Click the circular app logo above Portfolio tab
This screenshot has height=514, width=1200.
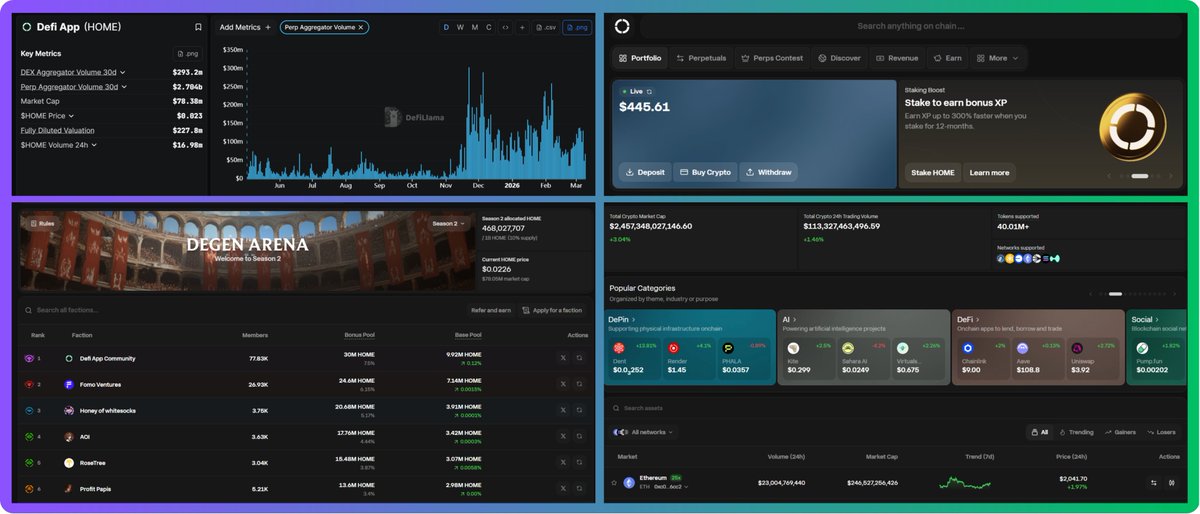click(622, 26)
